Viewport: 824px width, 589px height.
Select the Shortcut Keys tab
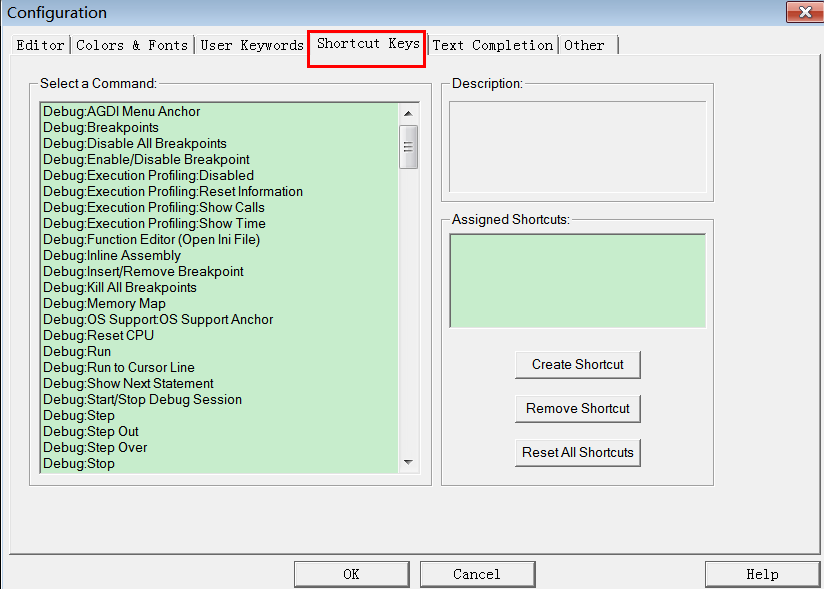pyautogui.click(x=366, y=45)
